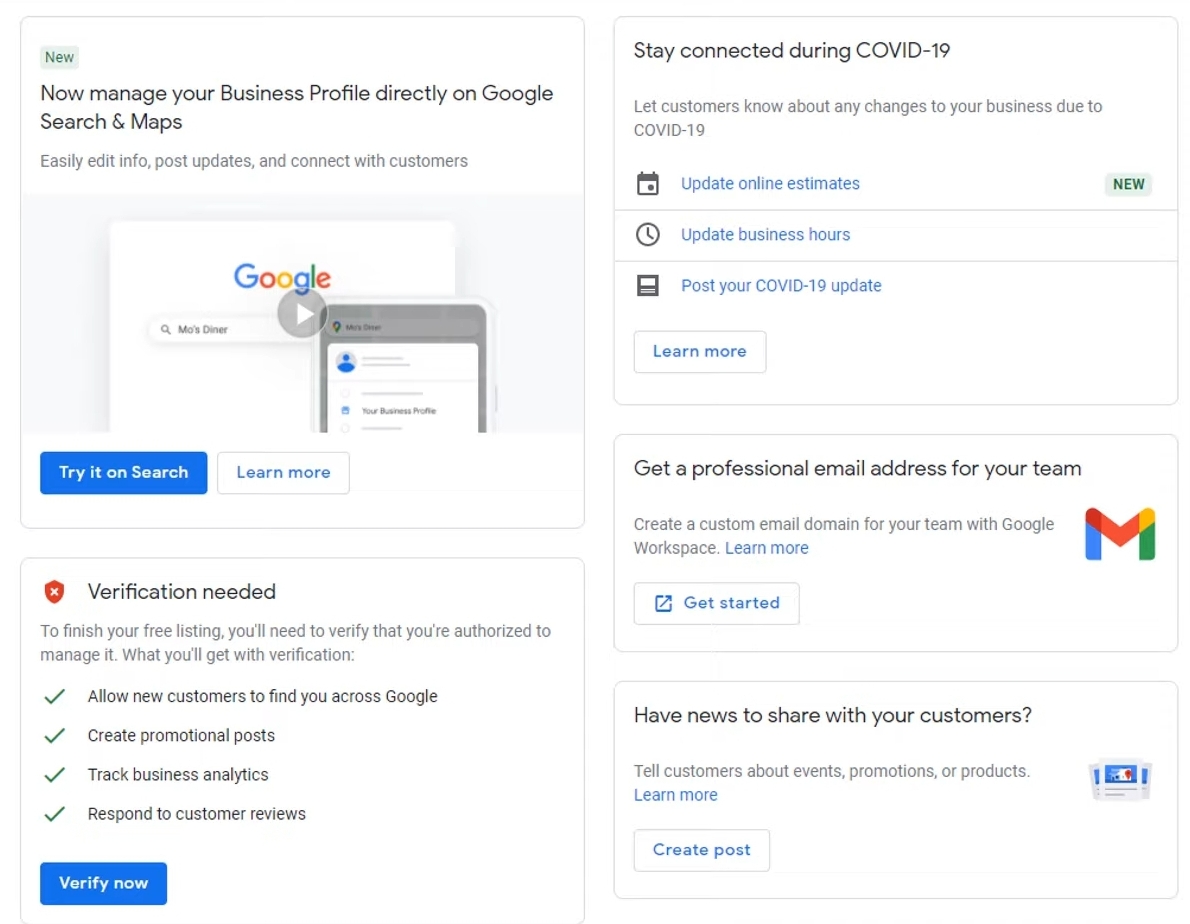Click the Create post button
Viewport: 1190px width, 924px height.
point(702,850)
